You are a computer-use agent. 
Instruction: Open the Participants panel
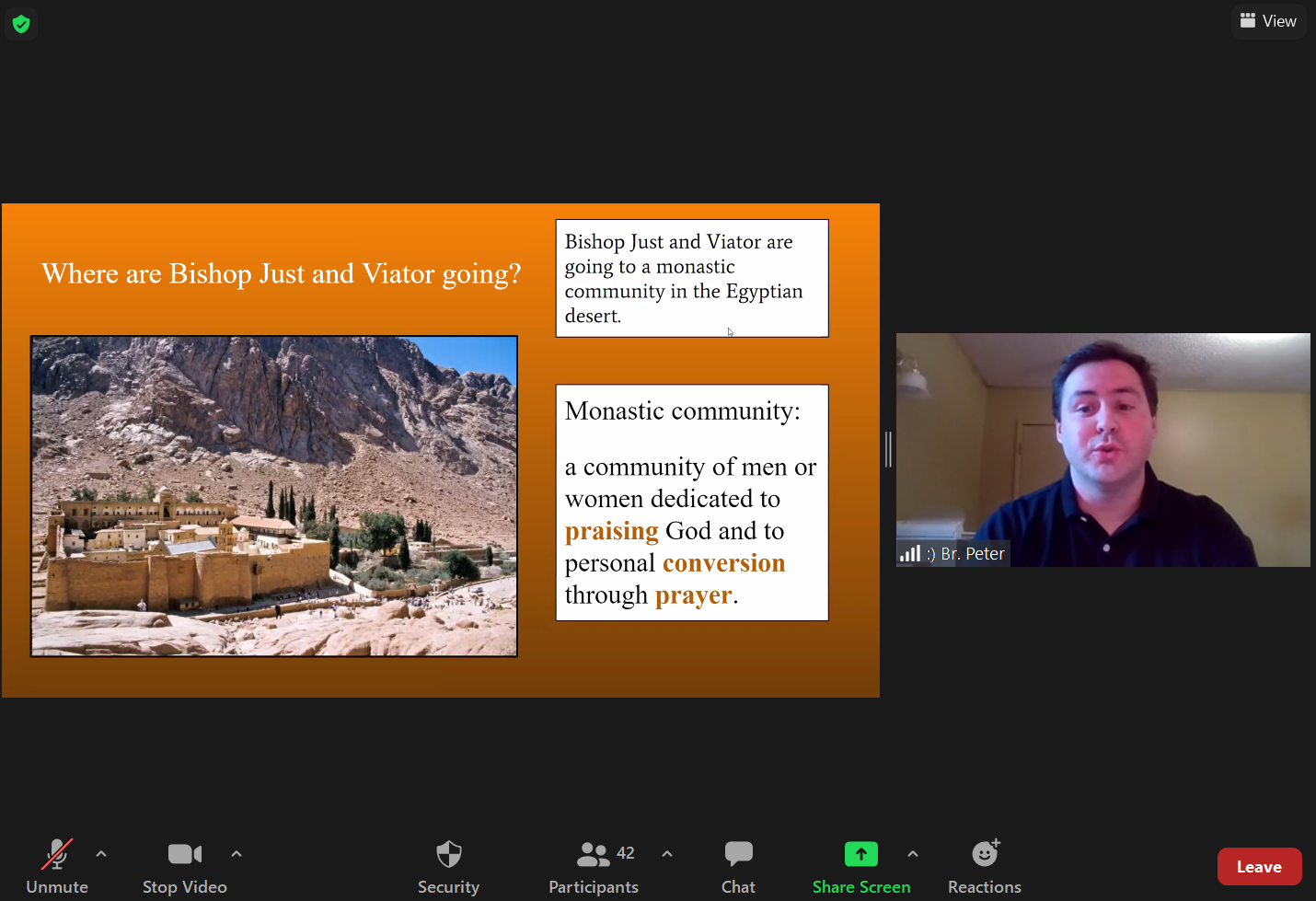tap(594, 866)
